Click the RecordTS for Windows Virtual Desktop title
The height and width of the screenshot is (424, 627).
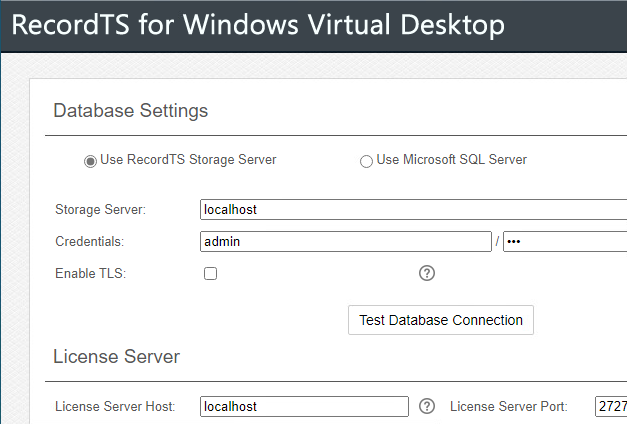(258, 25)
